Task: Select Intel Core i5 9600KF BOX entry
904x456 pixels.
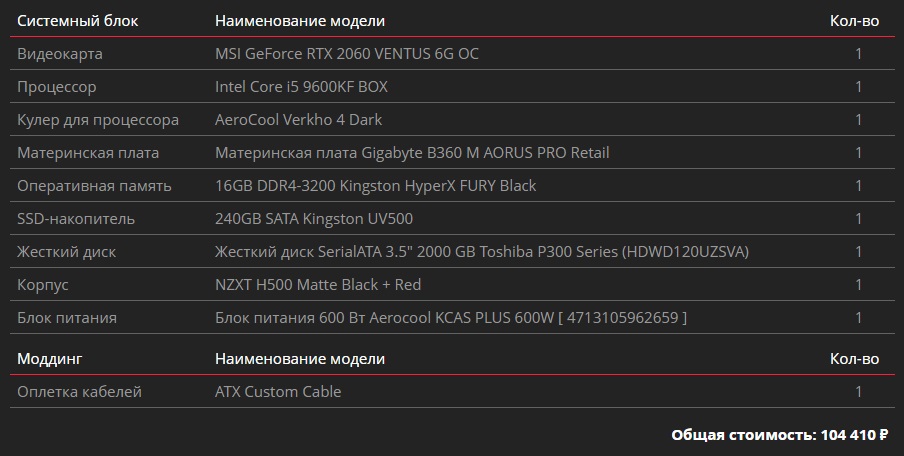Action: (301, 87)
